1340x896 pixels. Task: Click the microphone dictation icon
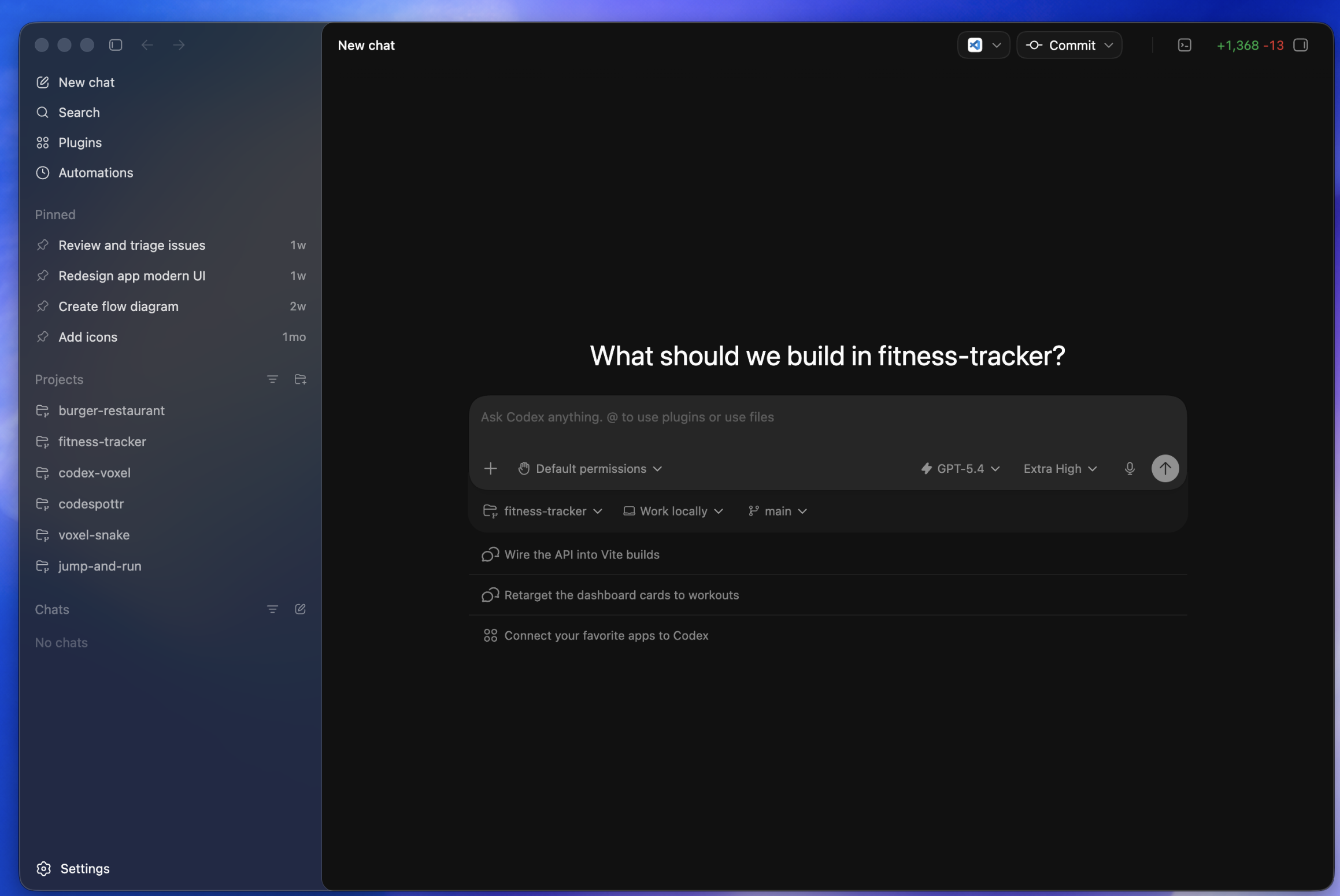click(x=1129, y=468)
